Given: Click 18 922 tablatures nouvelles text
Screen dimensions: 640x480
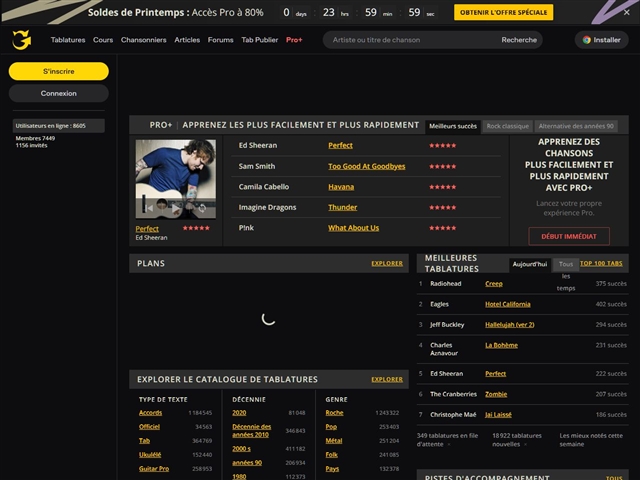Looking at the screenshot, I should (517, 440).
